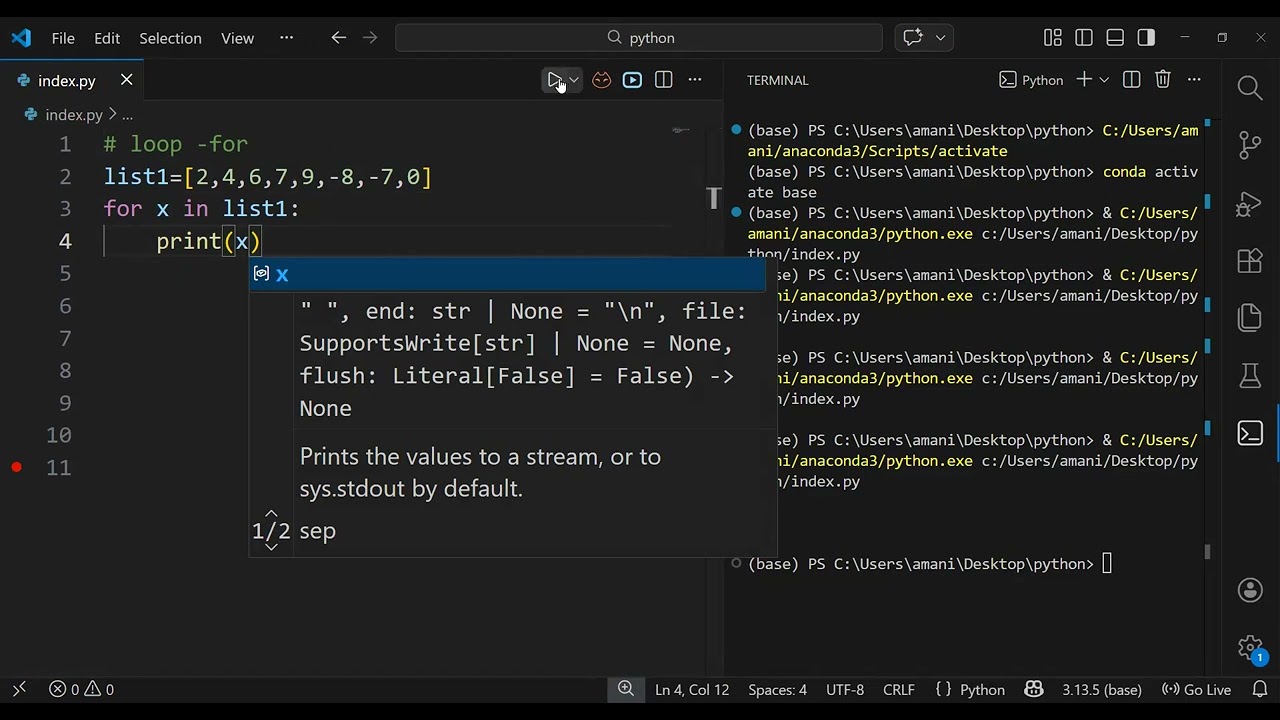Viewport: 1280px width, 720px height.
Task: Click the Python terminal profile label
Action: point(1031,80)
